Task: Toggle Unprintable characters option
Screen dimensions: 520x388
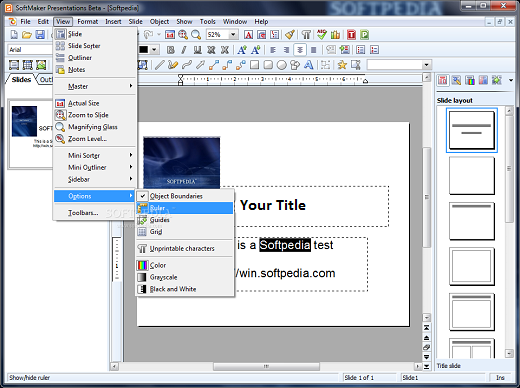Action: point(185,249)
